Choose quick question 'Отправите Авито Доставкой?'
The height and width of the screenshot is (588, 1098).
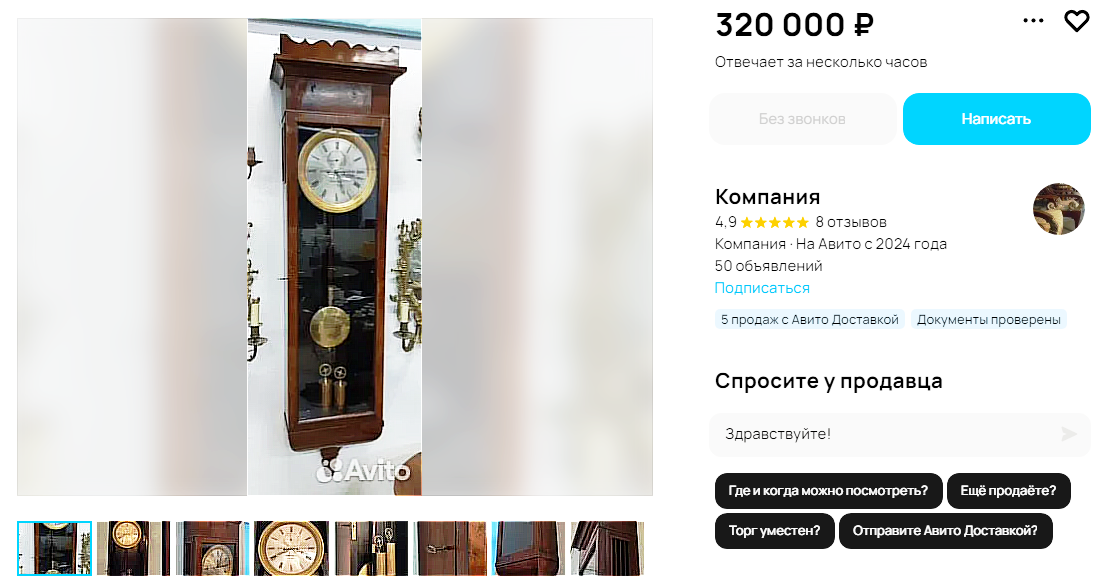[945, 531]
